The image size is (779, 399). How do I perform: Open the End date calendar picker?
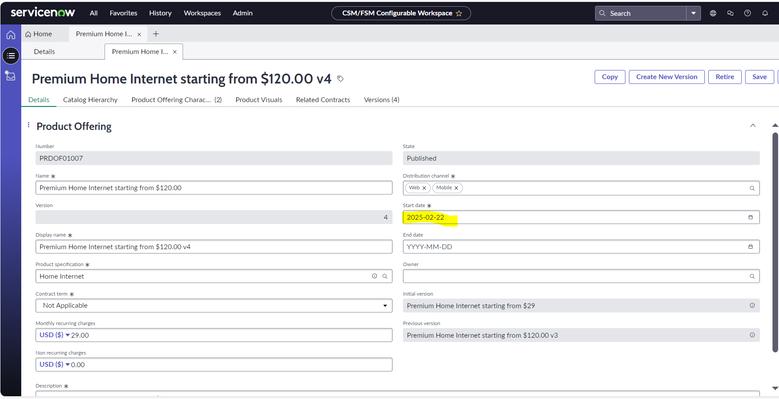(750, 247)
